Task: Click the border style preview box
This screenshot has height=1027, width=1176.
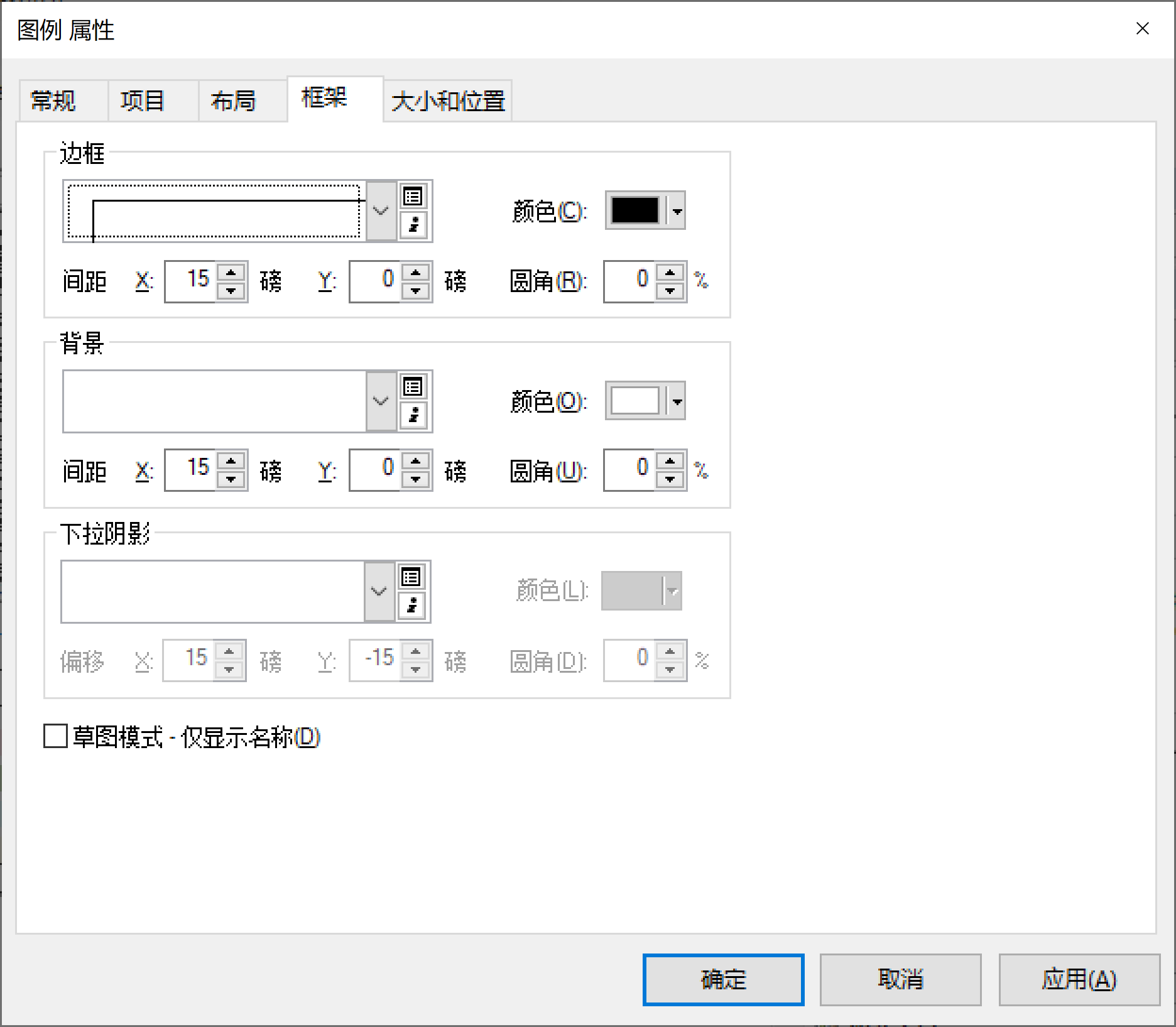Action: [214, 211]
